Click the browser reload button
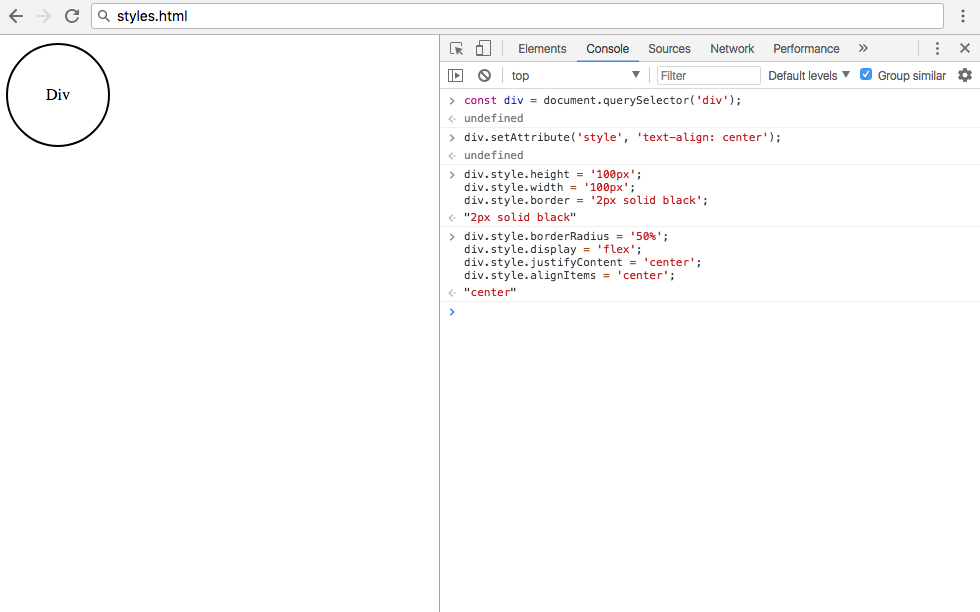 click(x=72, y=16)
